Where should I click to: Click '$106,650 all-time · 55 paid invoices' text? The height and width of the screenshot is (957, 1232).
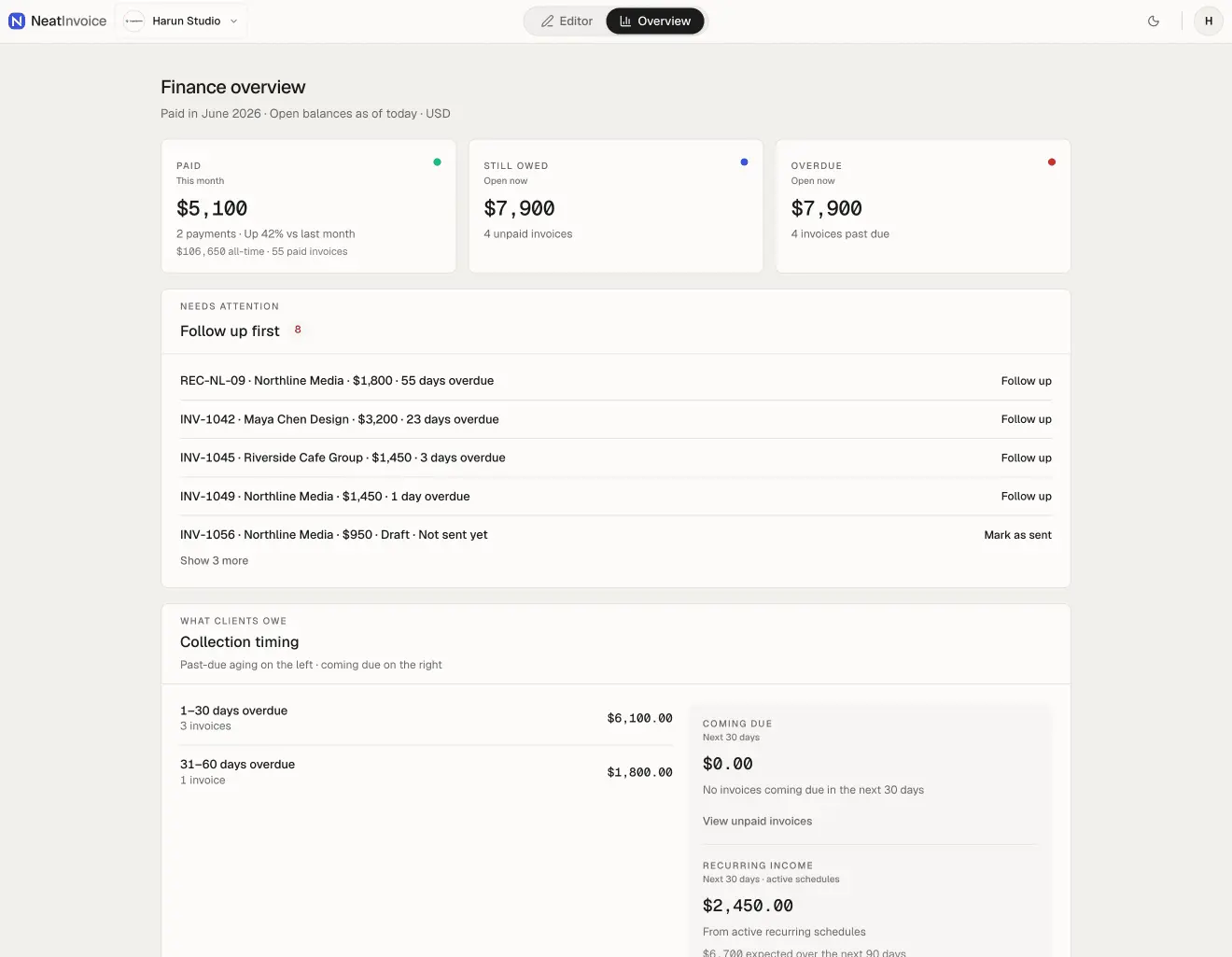click(x=262, y=251)
